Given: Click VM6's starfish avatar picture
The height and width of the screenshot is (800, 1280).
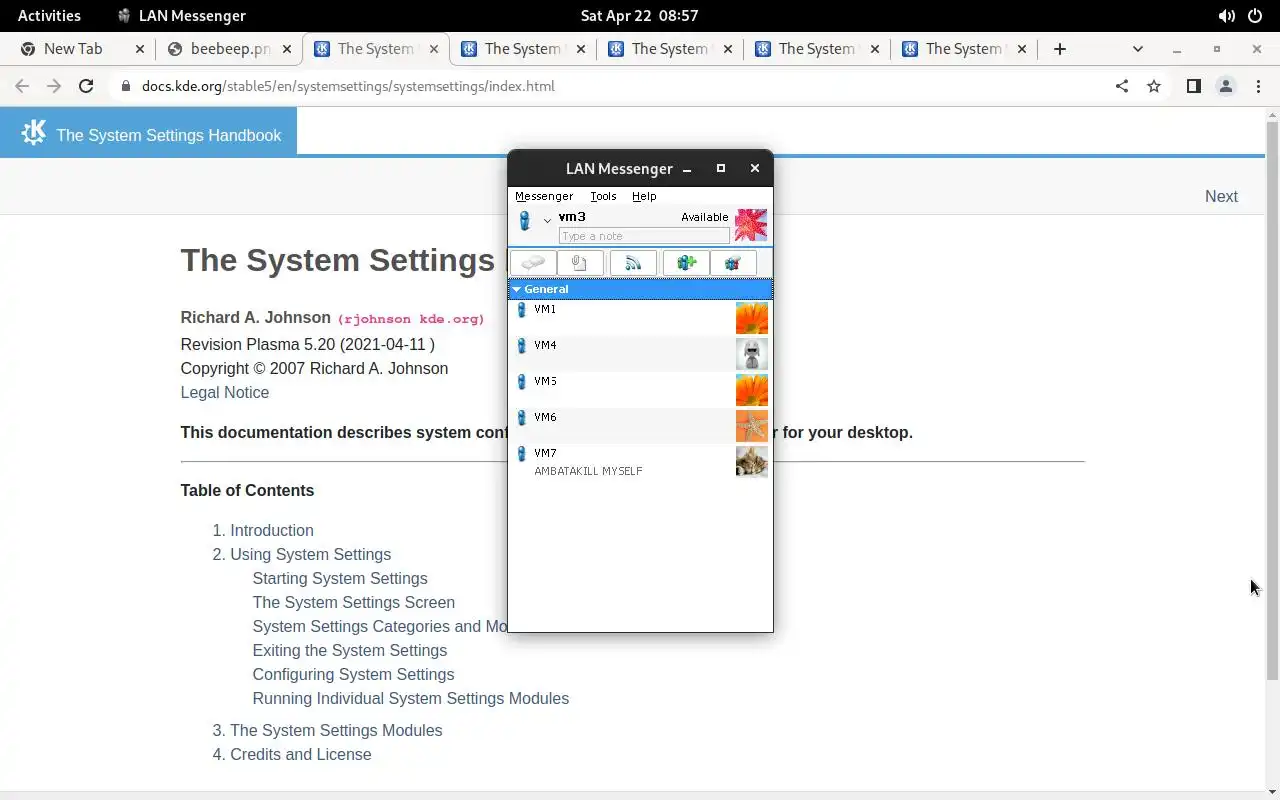Looking at the screenshot, I should tap(752, 426).
